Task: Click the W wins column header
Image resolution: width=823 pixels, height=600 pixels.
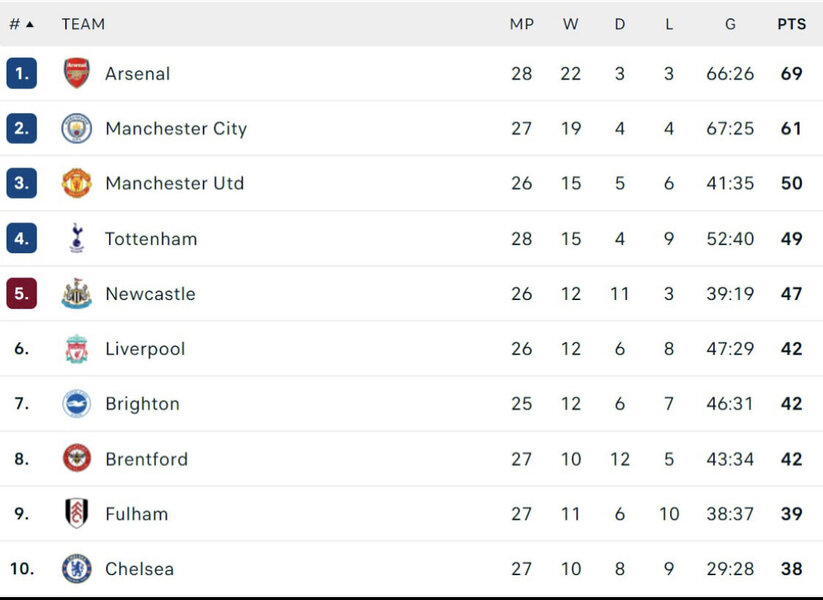Action: 570,24
